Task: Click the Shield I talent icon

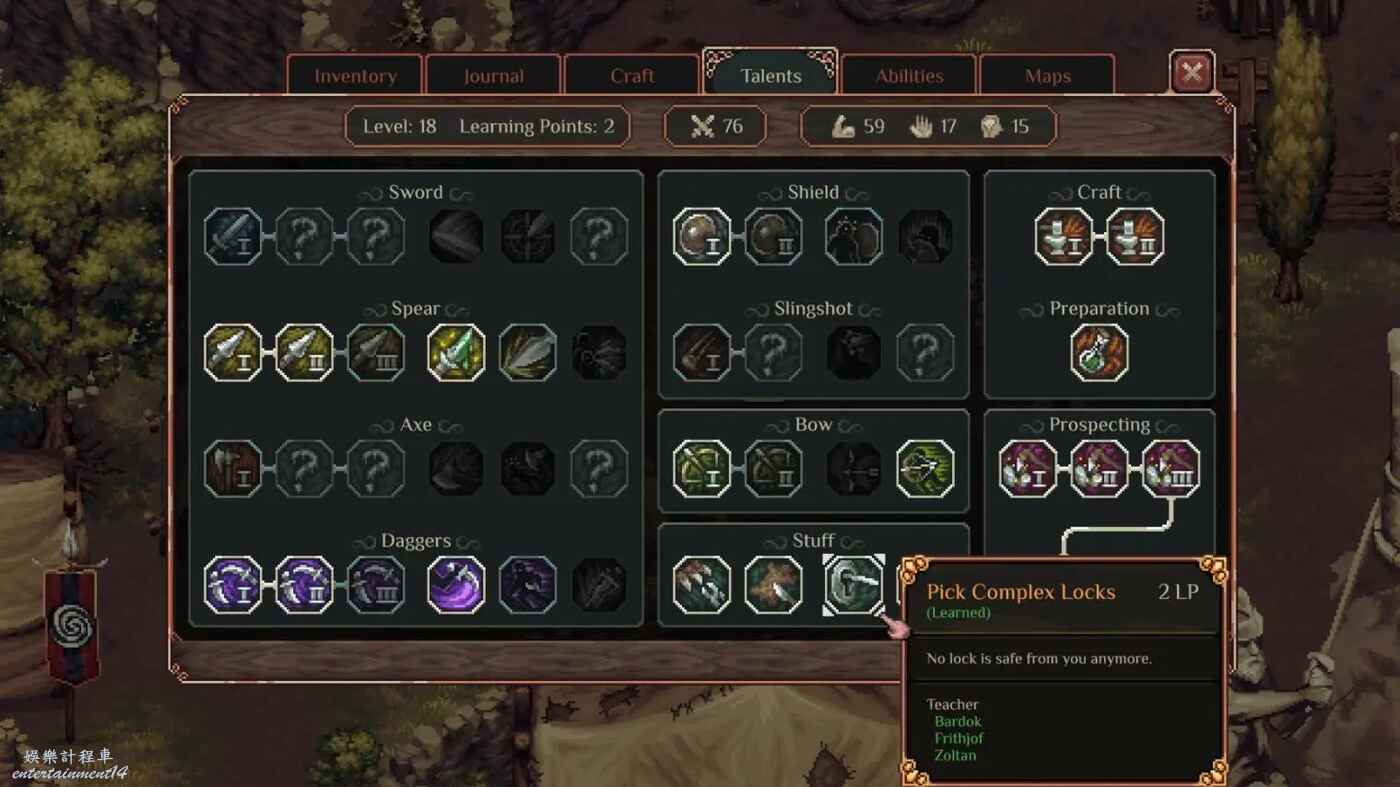Action: coord(702,236)
